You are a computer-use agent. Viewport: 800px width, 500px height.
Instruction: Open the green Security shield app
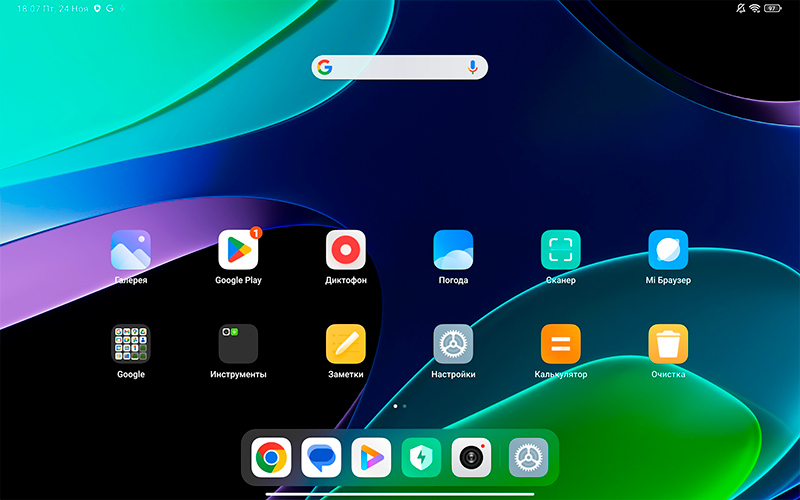coord(421,458)
